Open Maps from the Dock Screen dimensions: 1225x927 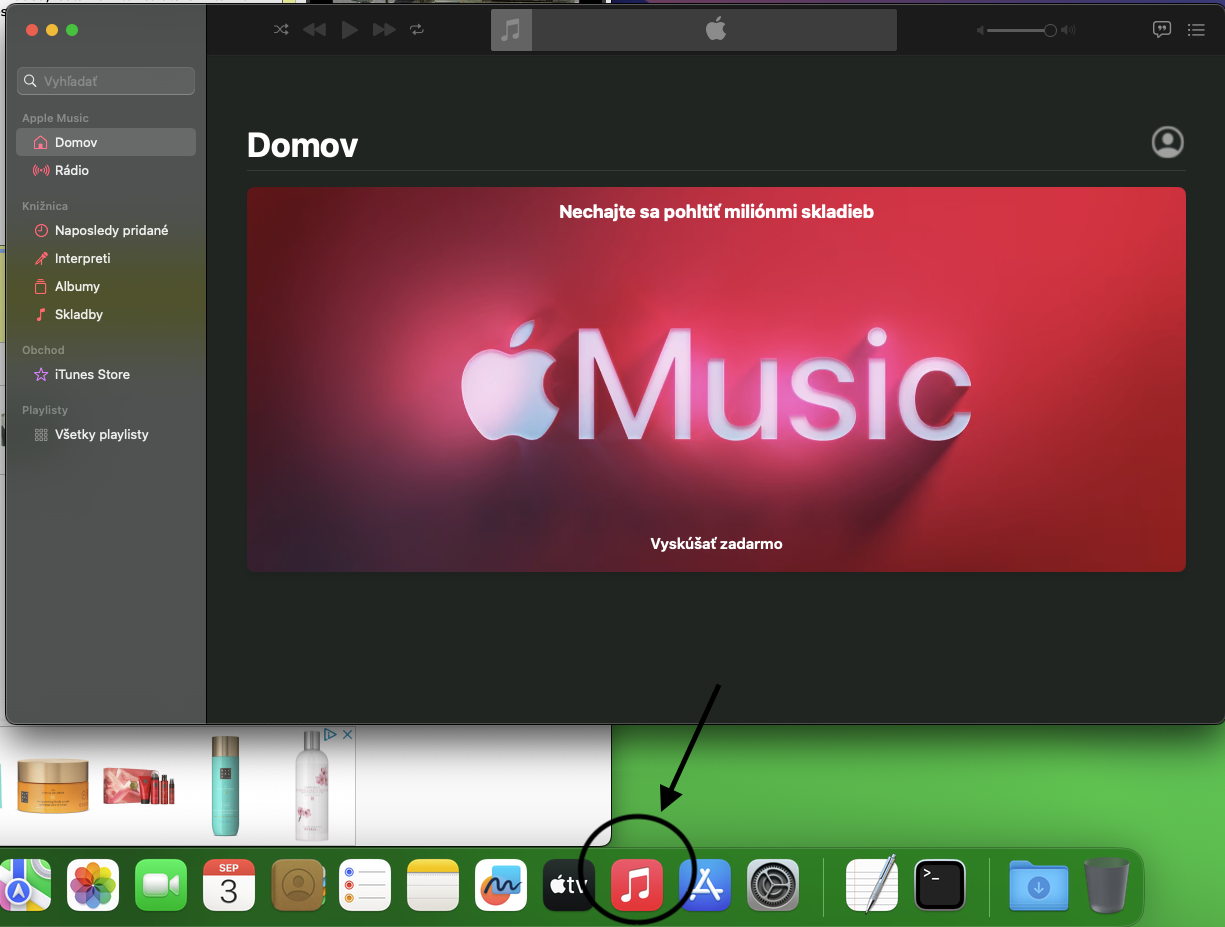(25, 885)
